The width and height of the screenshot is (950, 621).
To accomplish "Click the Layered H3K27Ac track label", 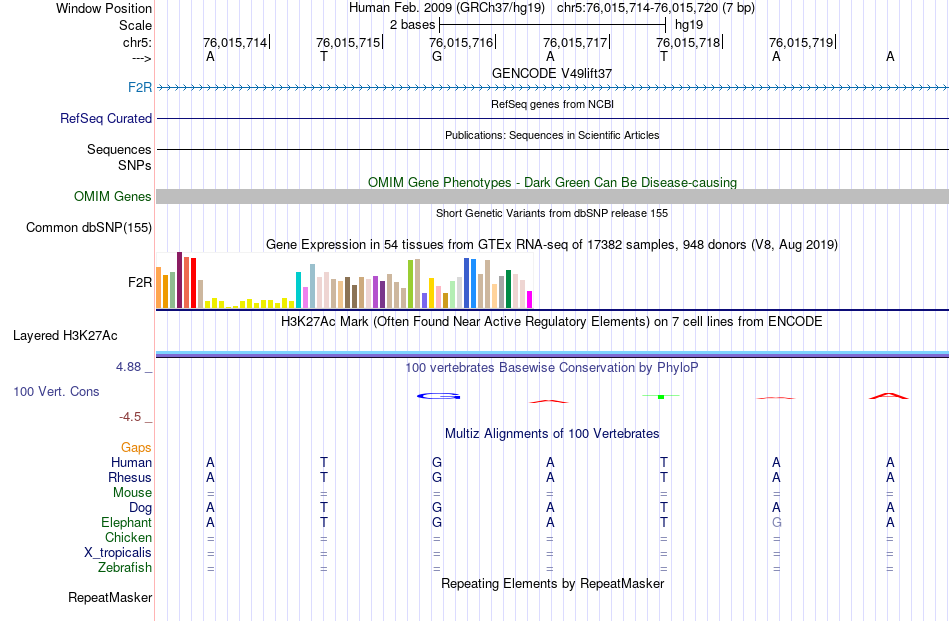I will (x=65, y=336).
